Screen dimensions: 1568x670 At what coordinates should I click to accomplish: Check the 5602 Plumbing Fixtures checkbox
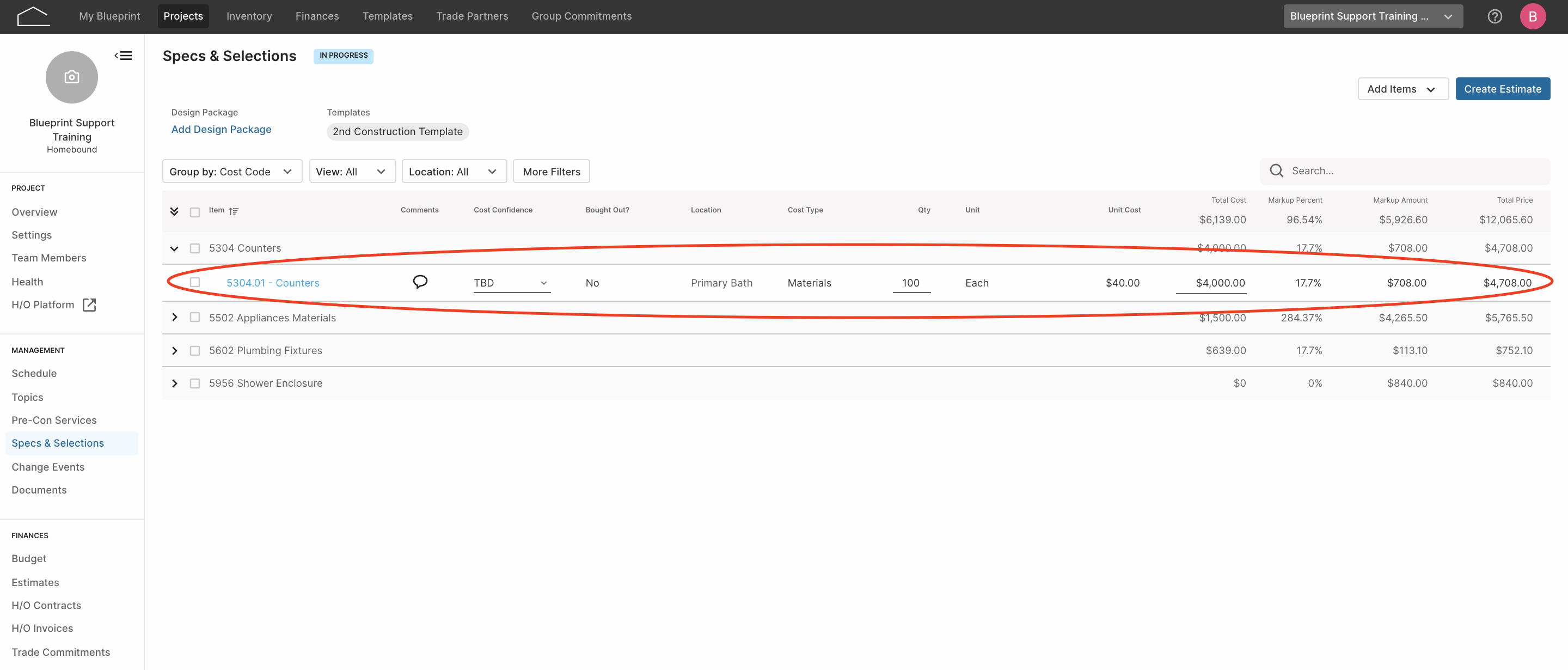(x=195, y=350)
